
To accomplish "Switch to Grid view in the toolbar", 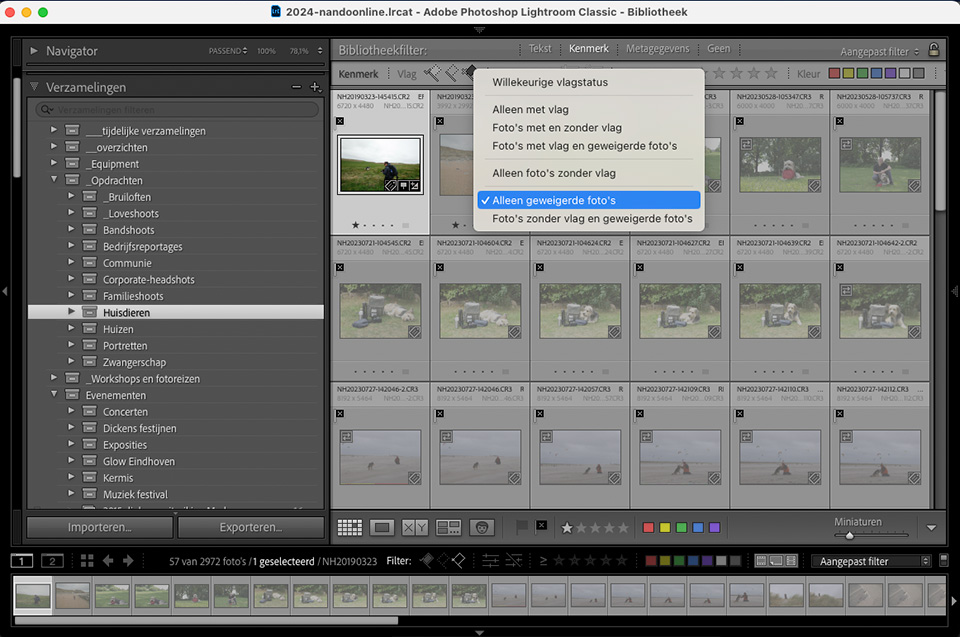I will click(x=350, y=527).
